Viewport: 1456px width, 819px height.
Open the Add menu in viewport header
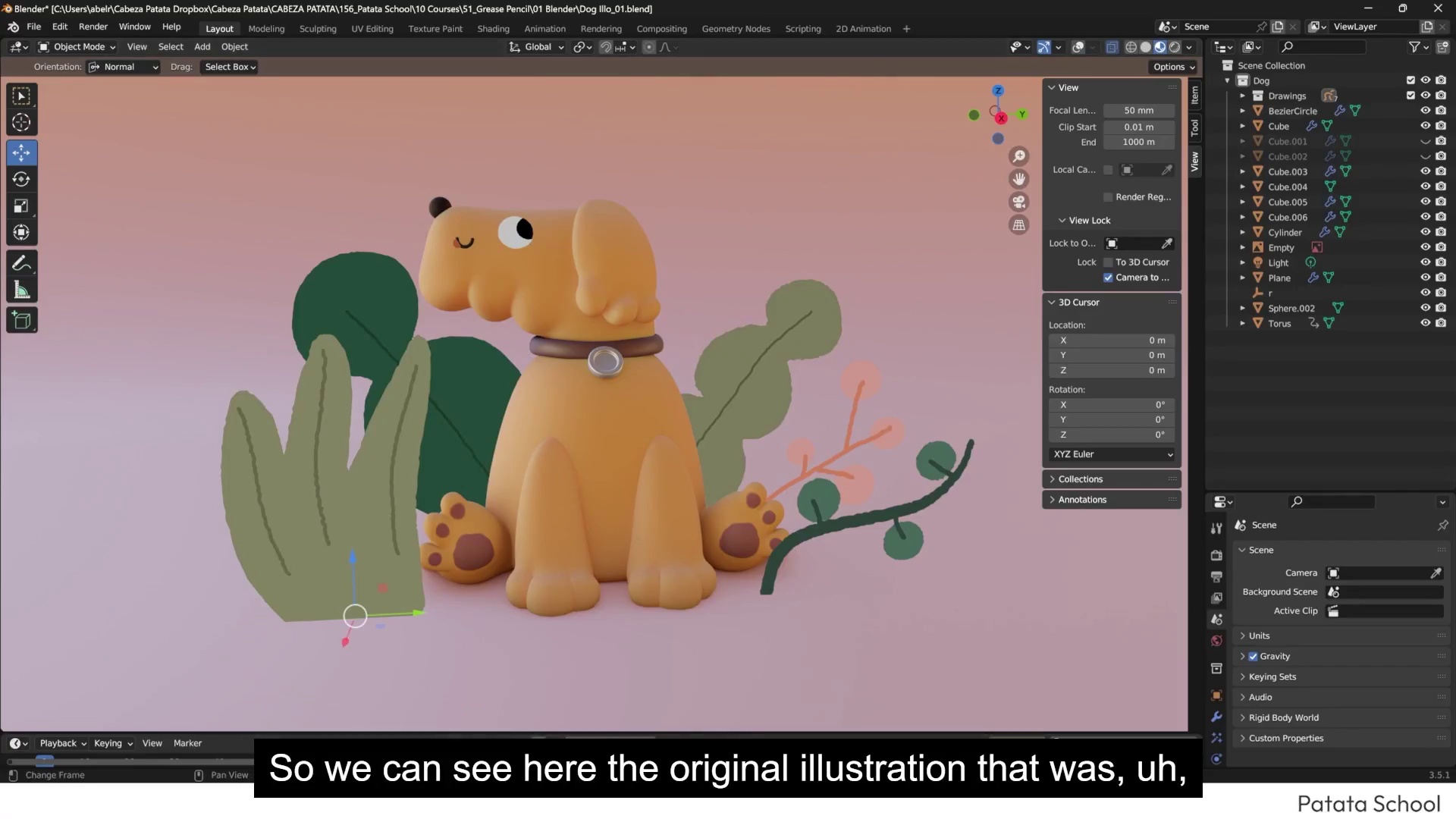[202, 47]
